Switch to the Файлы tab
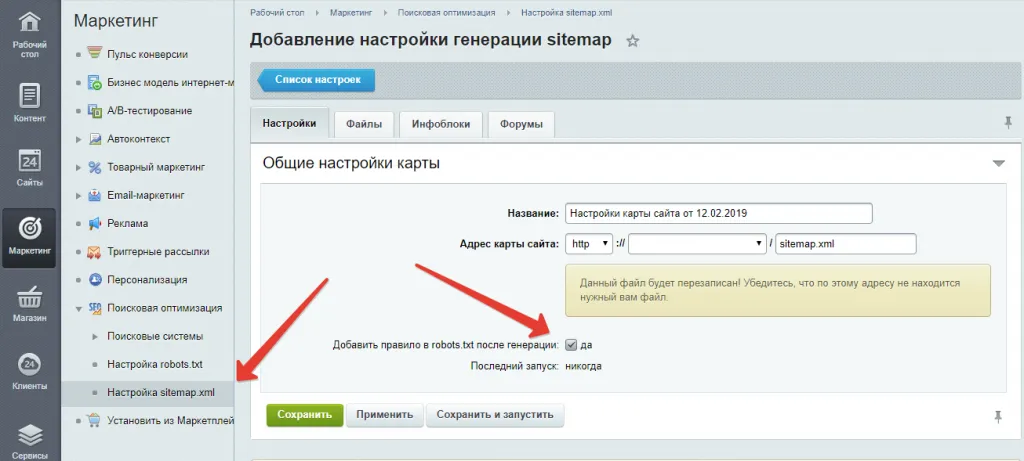The image size is (1024, 461). [x=363, y=125]
